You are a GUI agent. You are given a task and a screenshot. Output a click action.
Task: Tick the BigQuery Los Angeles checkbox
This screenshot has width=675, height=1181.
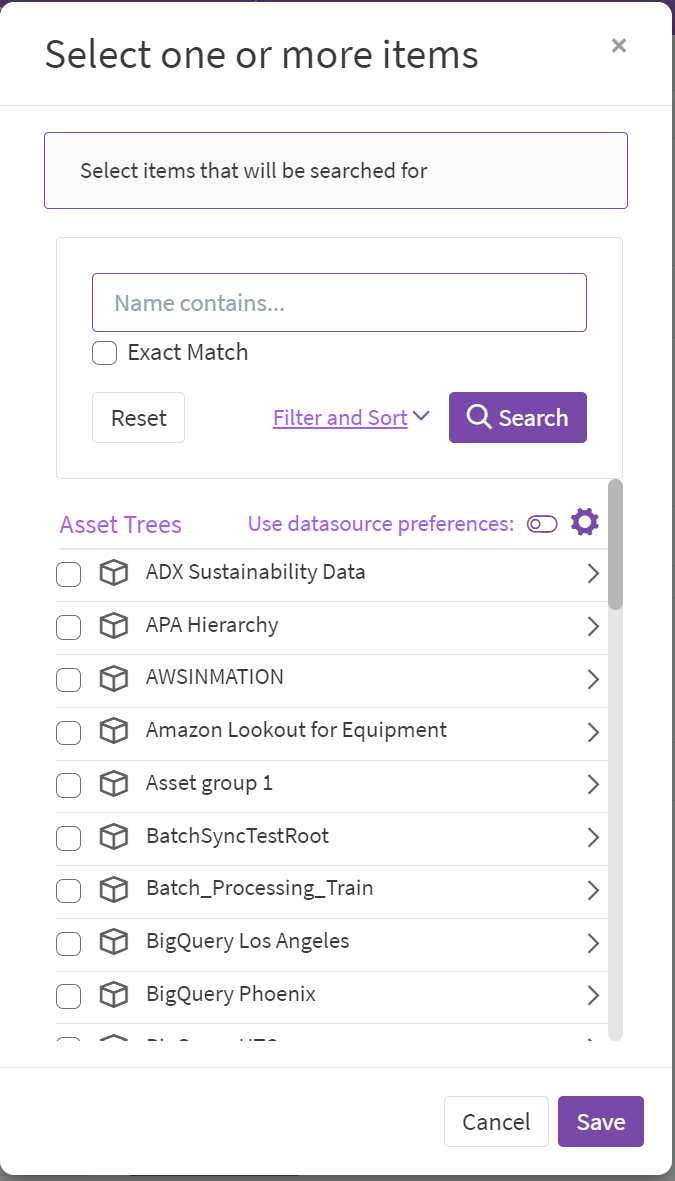click(68, 943)
